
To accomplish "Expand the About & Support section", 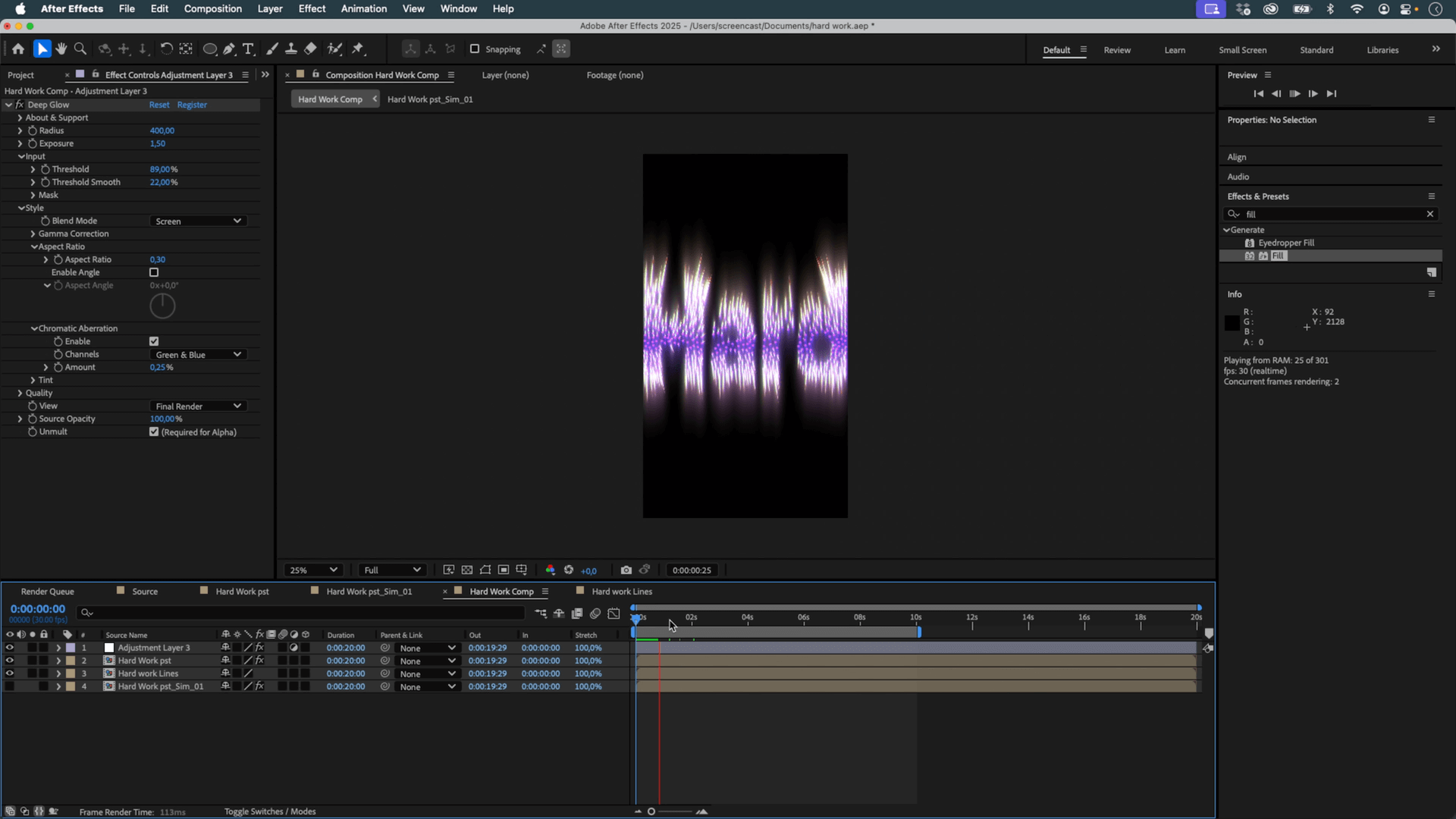I will pyautogui.click(x=20, y=118).
